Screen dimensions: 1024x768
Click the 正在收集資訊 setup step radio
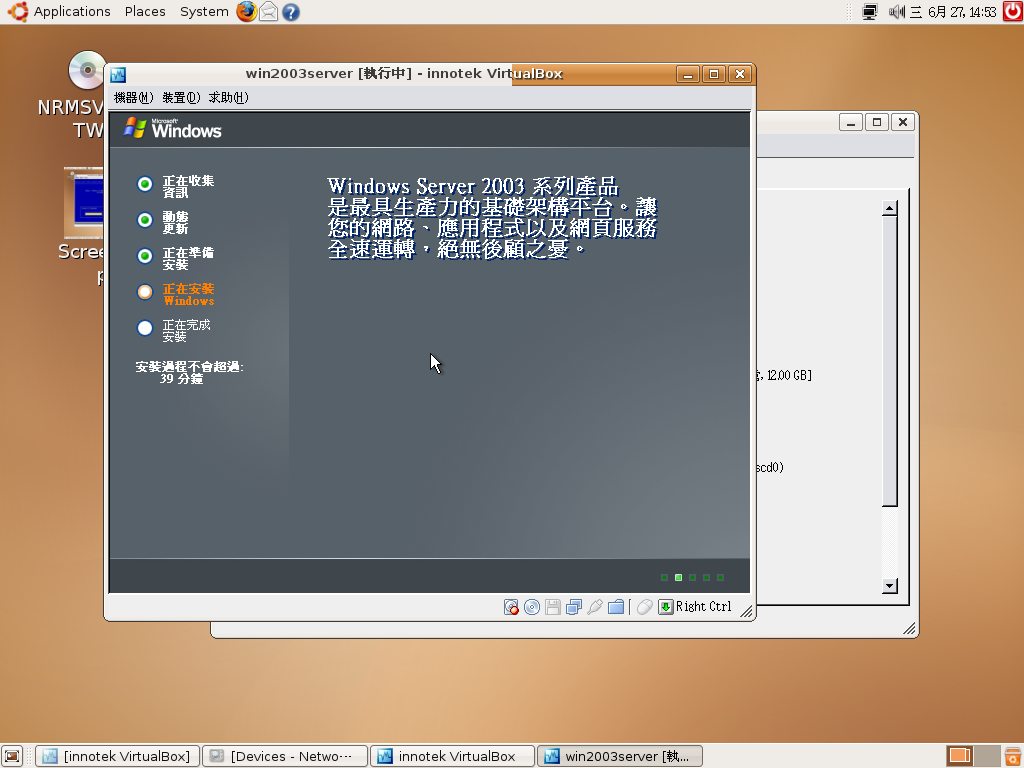pyautogui.click(x=145, y=184)
